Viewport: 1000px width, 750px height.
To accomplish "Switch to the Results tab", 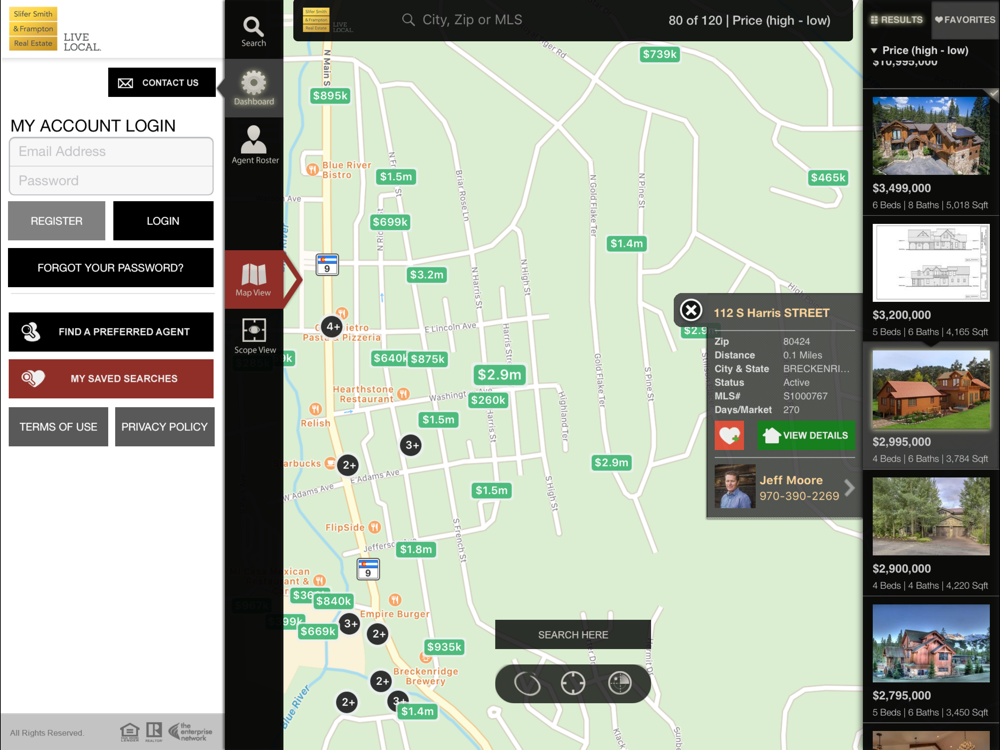I will [897, 20].
